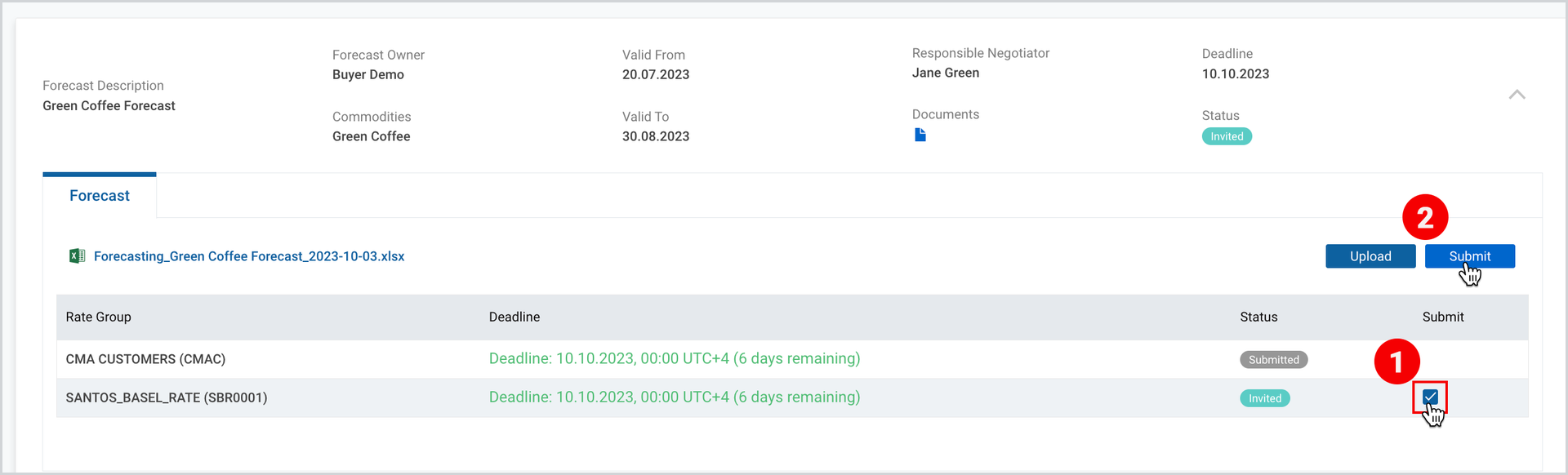Click the Invited status badge in header
Image resolution: width=1568 pixels, height=475 pixels.
point(1227,136)
